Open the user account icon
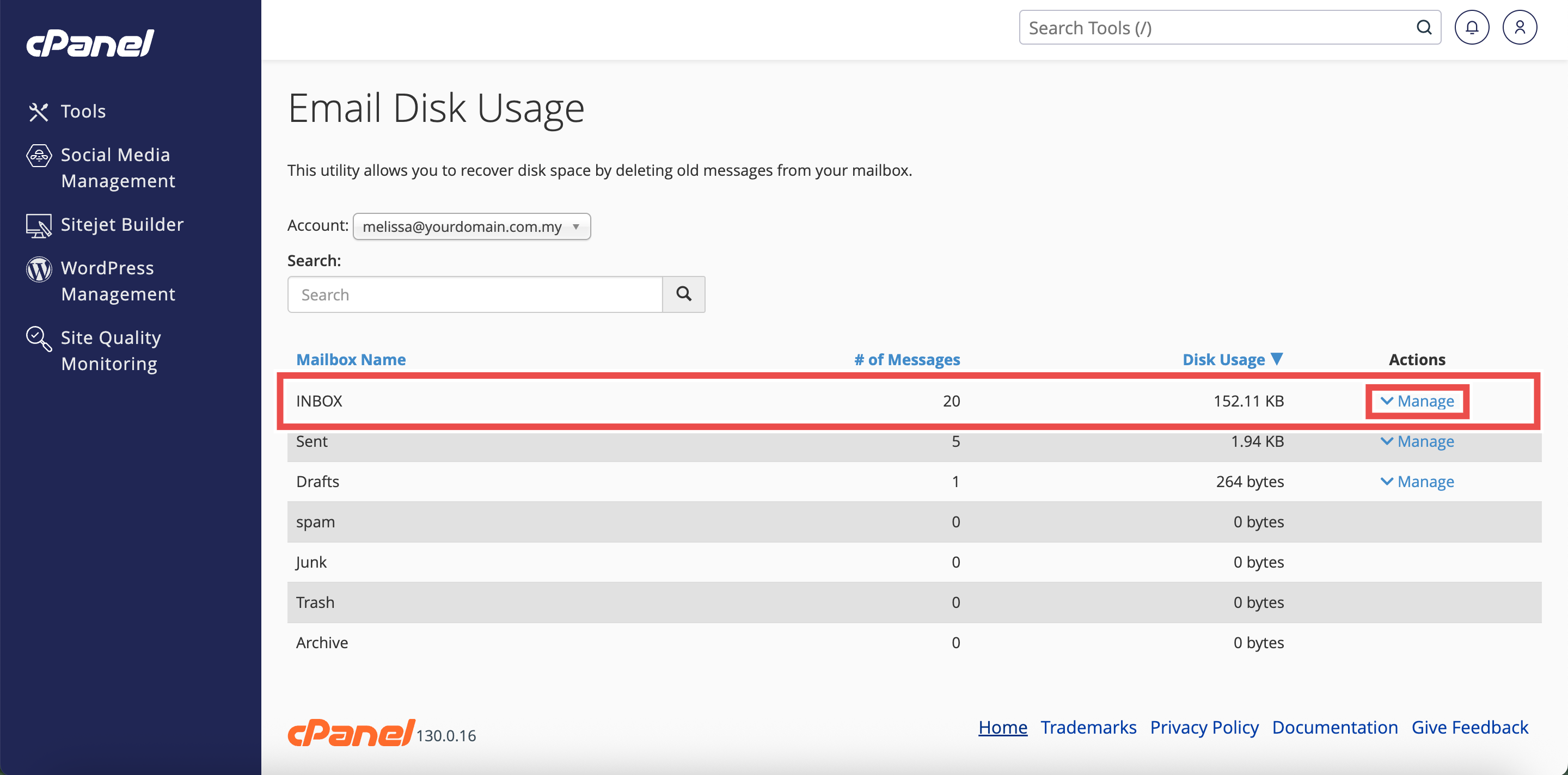 [x=1520, y=27]
